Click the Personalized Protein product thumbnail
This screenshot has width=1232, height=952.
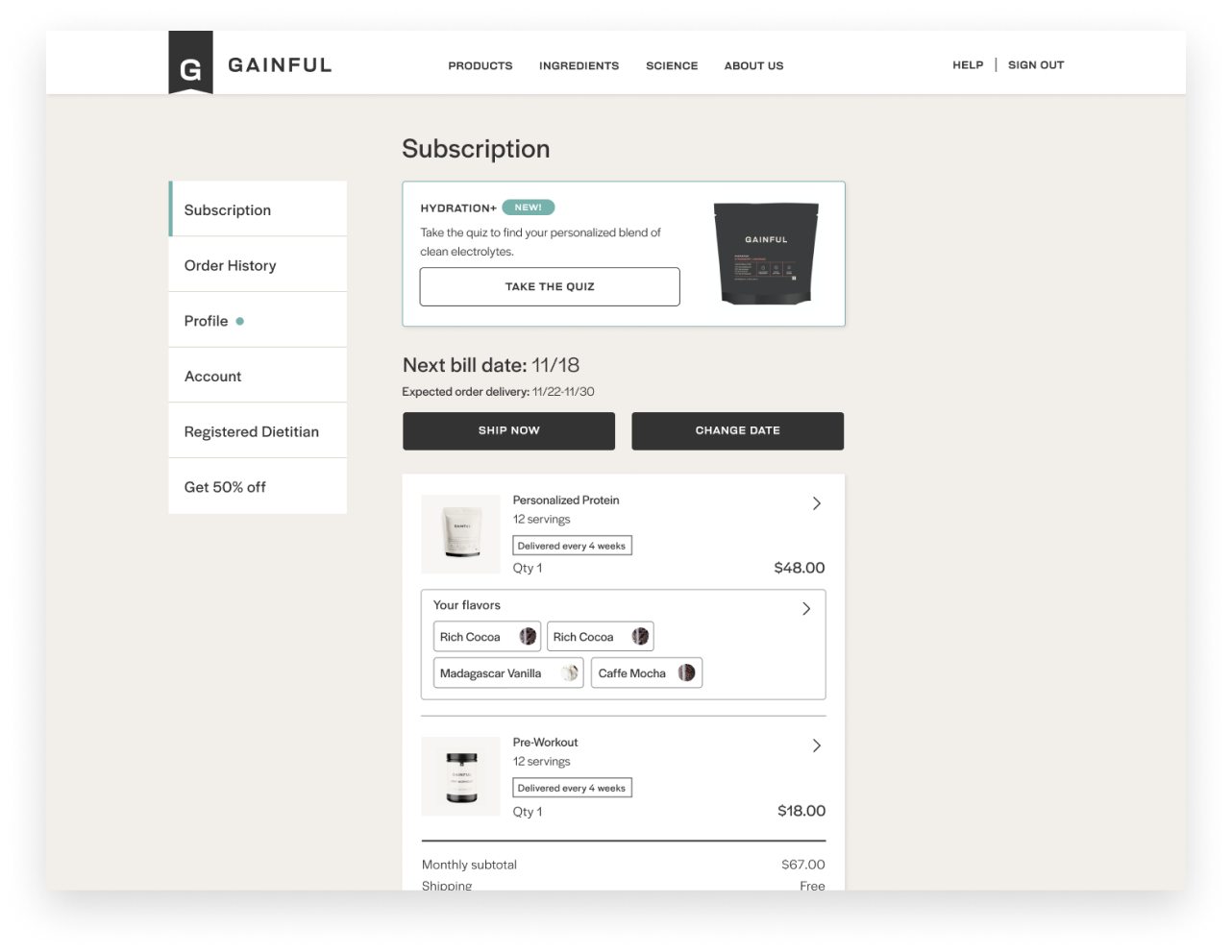click(x=461, y=534)
